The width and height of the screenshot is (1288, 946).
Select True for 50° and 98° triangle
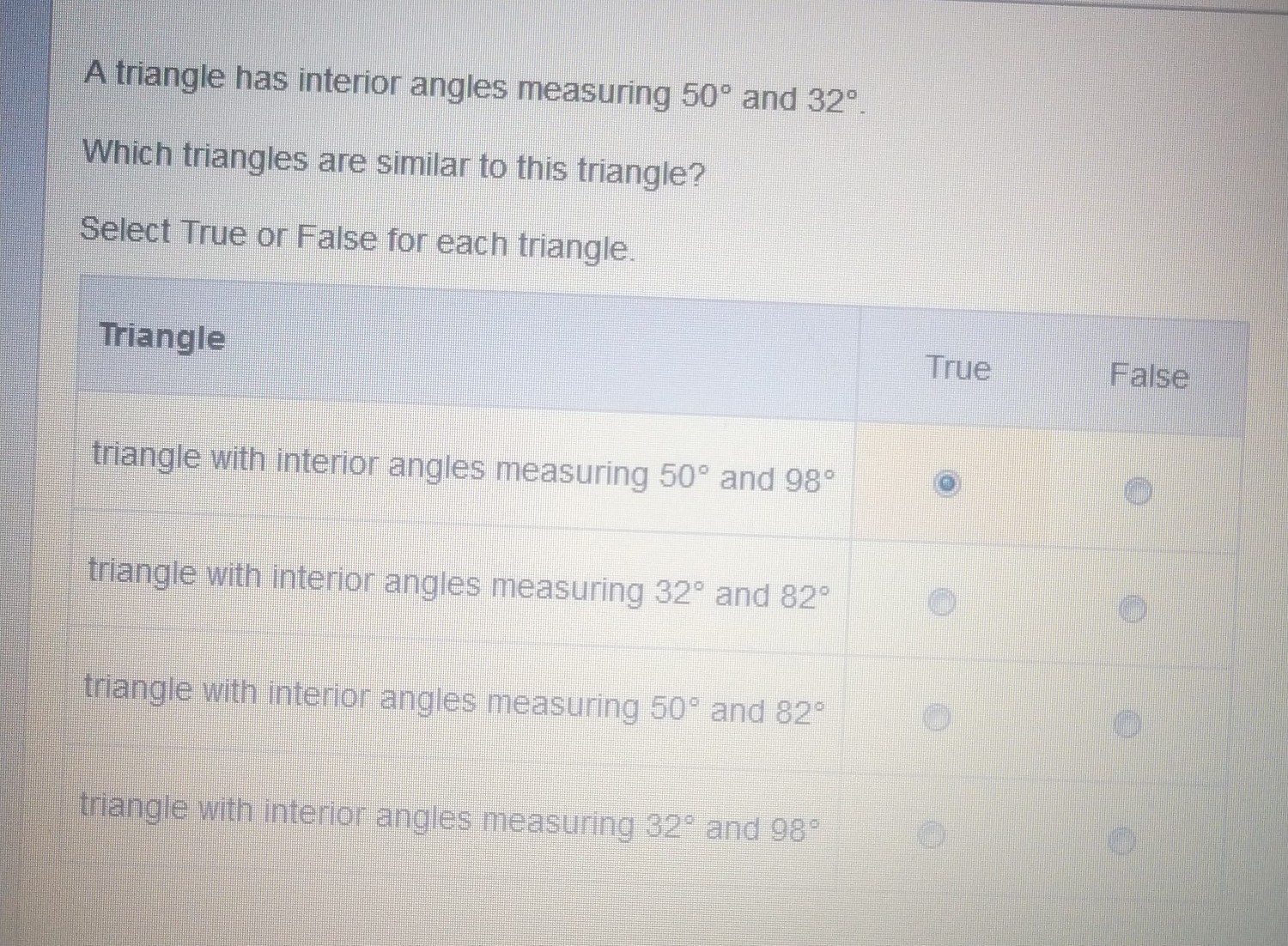tap(946, 484)
